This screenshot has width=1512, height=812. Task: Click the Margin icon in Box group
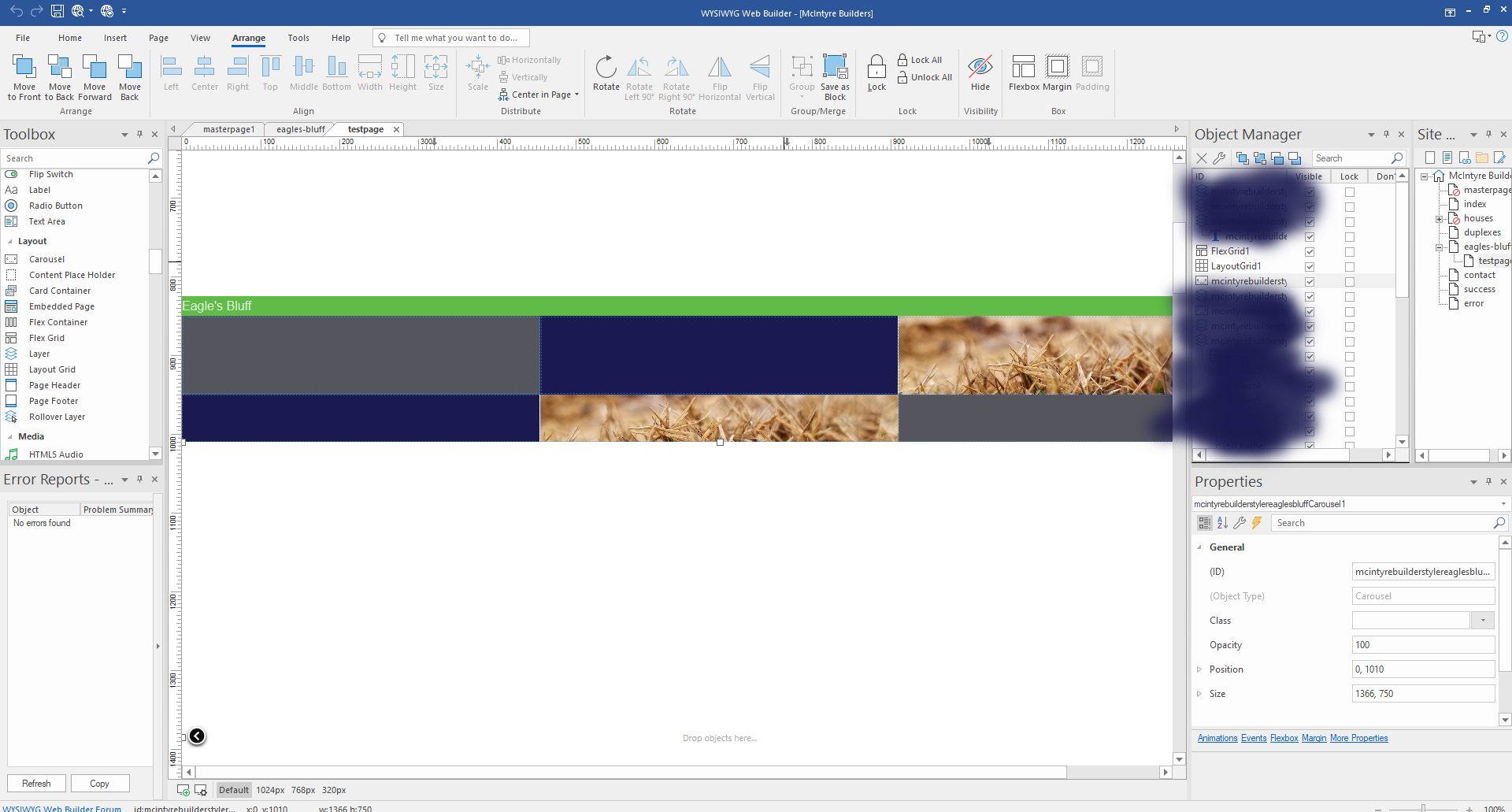[x=1057, y=69]
